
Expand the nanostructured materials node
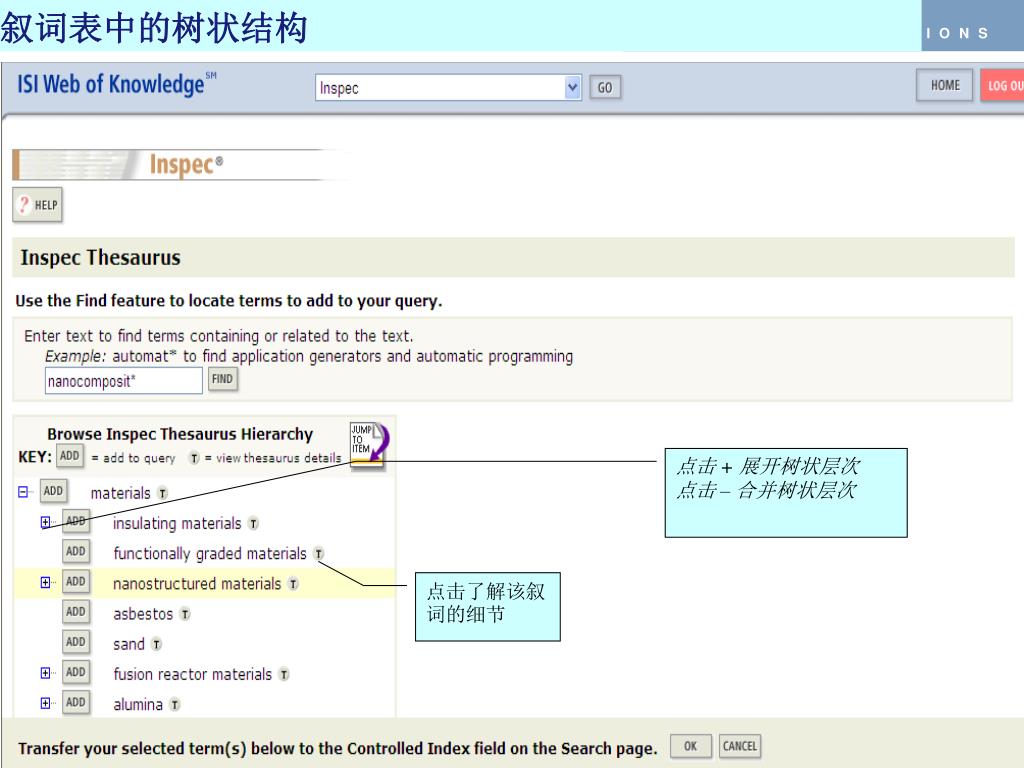tap(45, 582)
